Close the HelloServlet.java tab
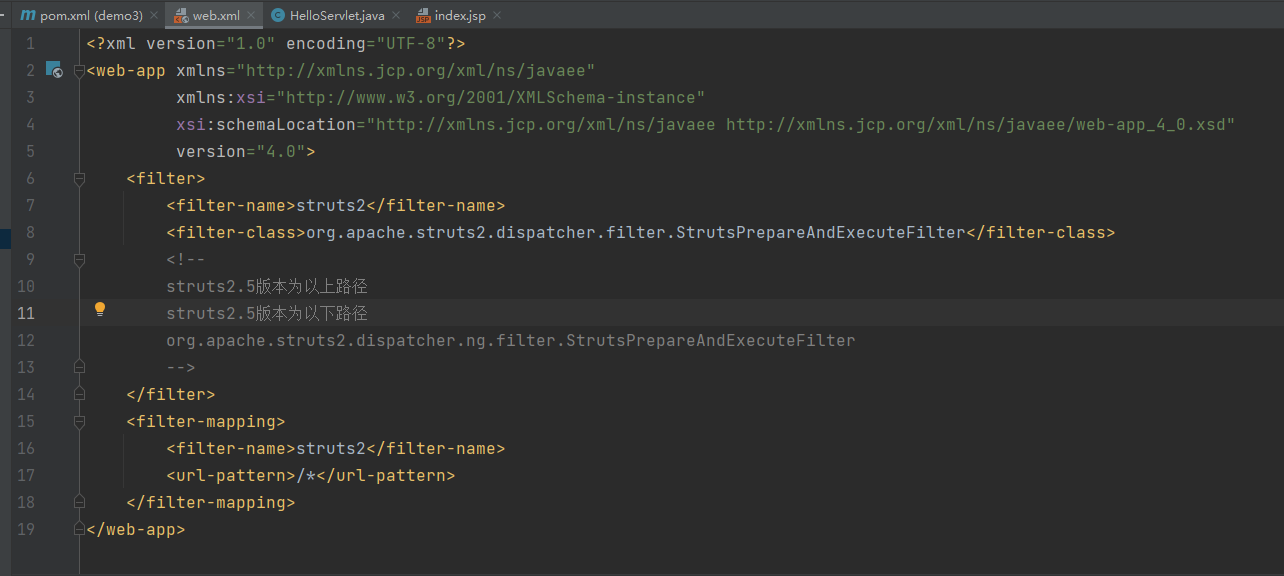 (397, 16)
